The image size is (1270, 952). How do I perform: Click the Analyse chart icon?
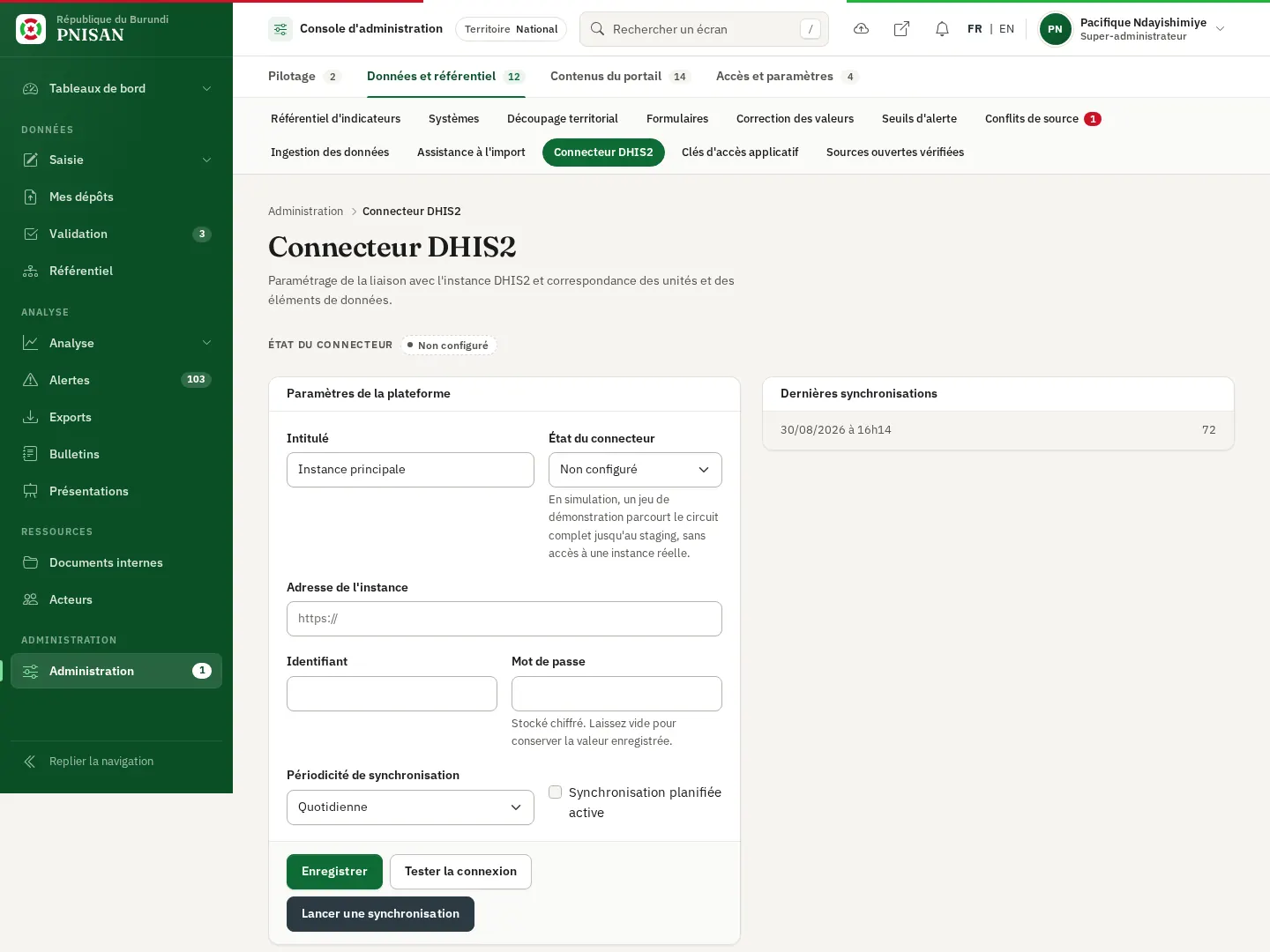(31, 343)
